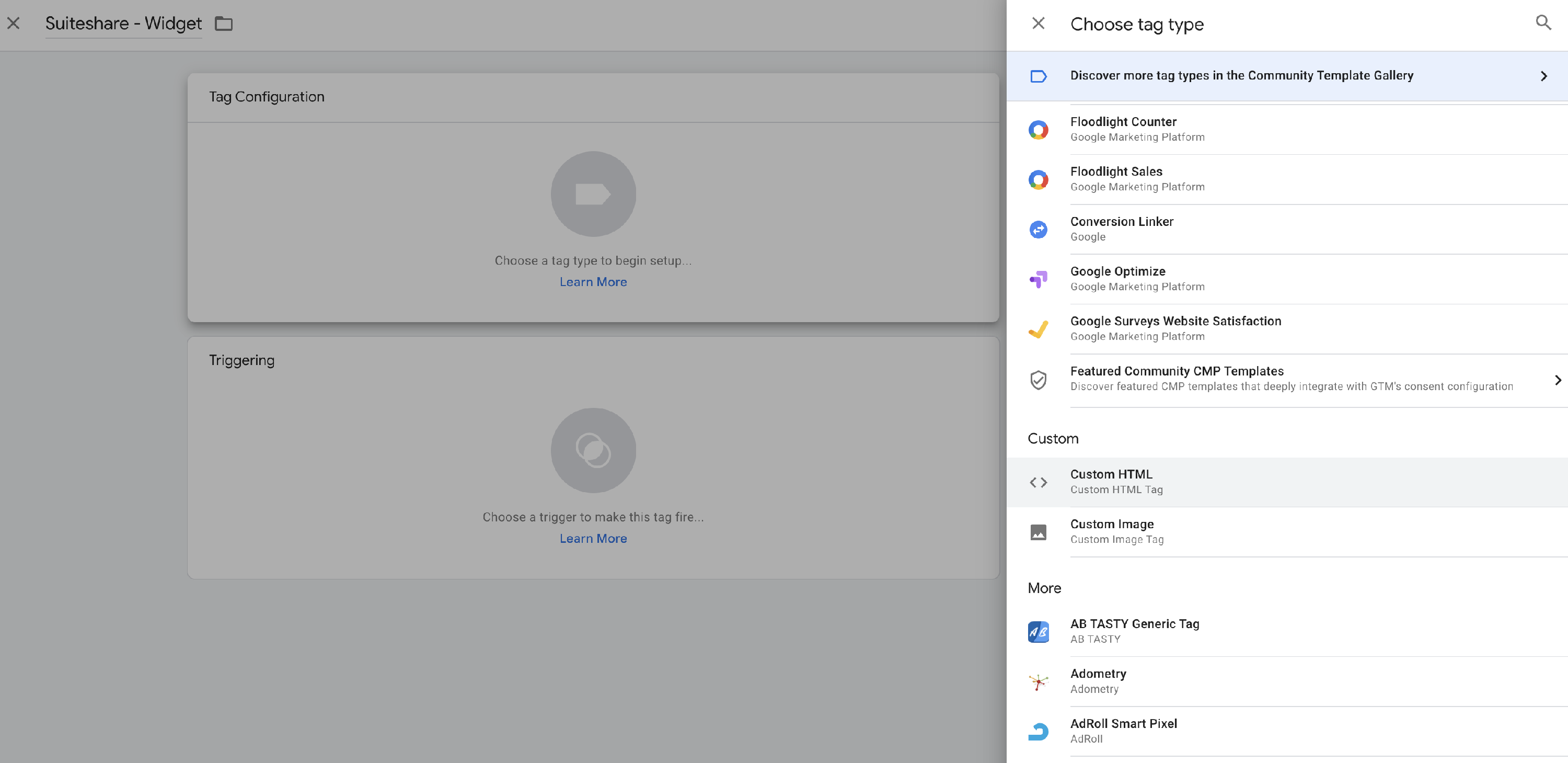
Task: Click the AdRoll Smart Pixel icon
Action: click(1039, 731)
